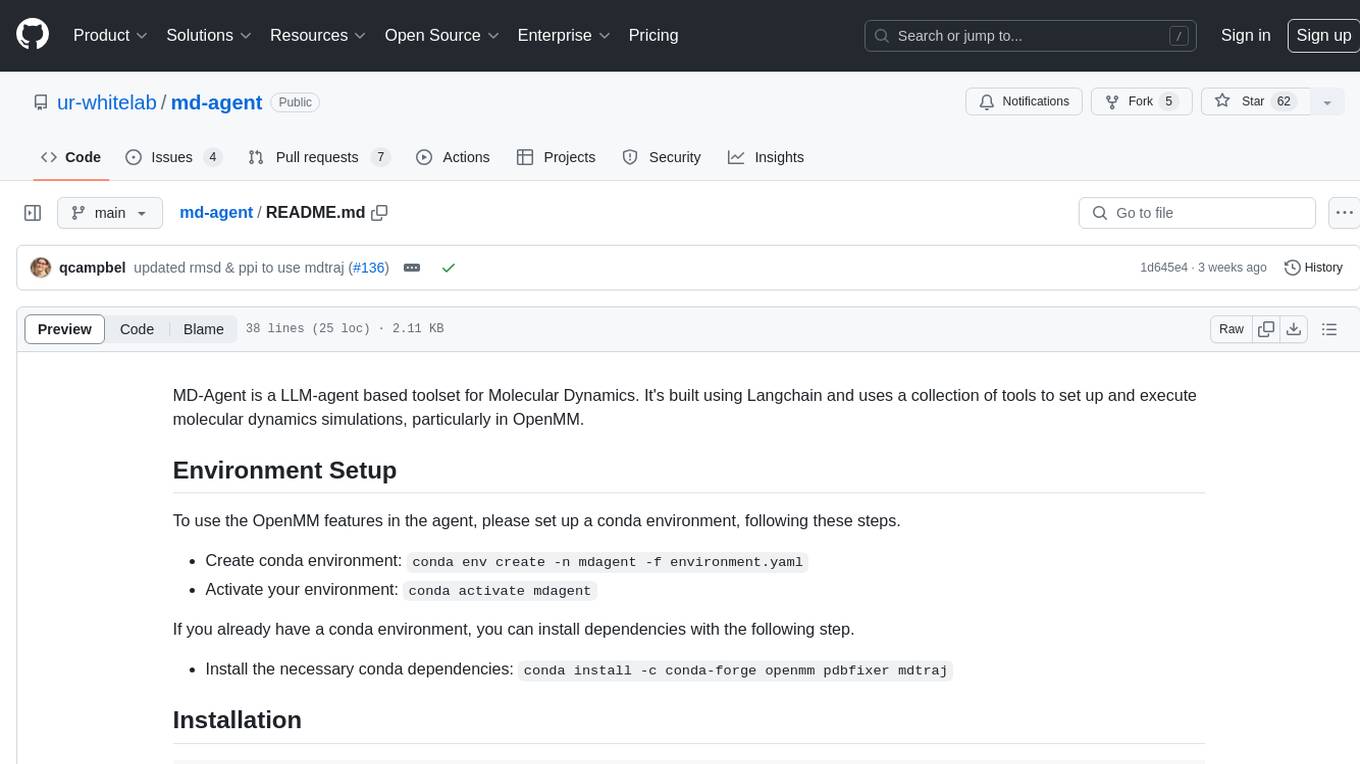Click the Notifications bell button
Viewport: 1360px width, 764px height.
click(x=1023, y=102)
